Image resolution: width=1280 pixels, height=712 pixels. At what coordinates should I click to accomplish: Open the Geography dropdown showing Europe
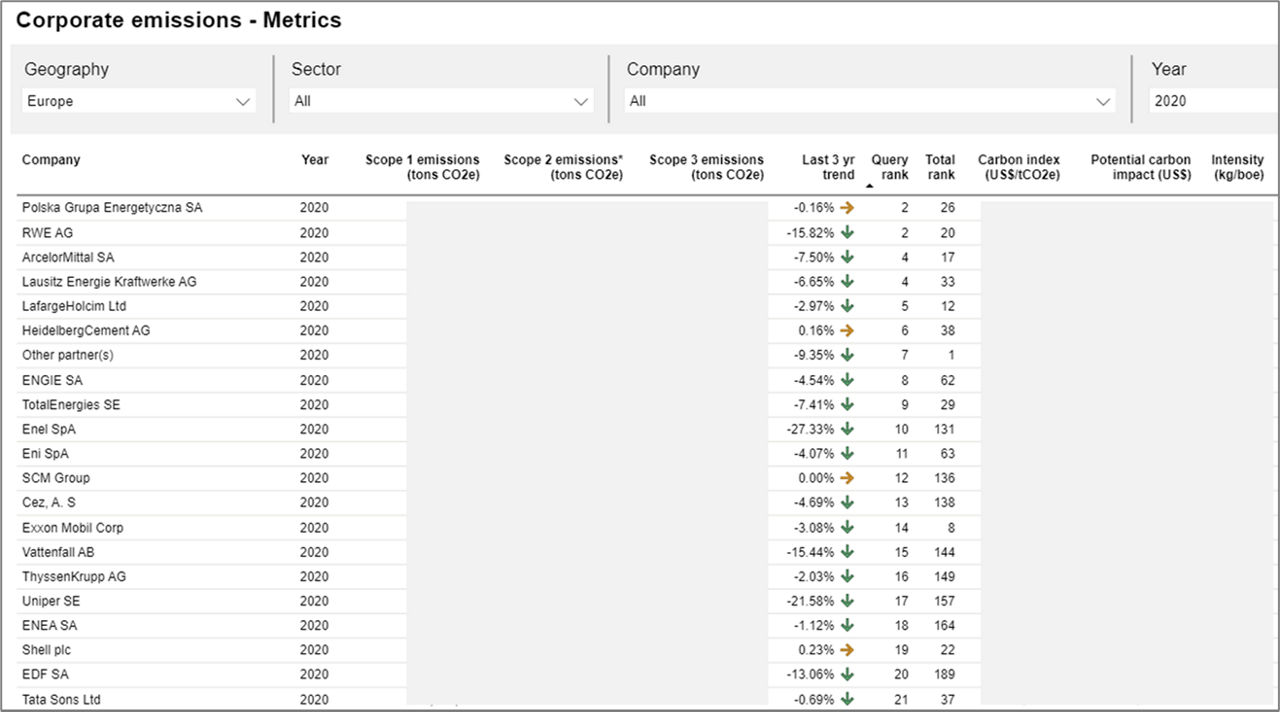[139, 101]
